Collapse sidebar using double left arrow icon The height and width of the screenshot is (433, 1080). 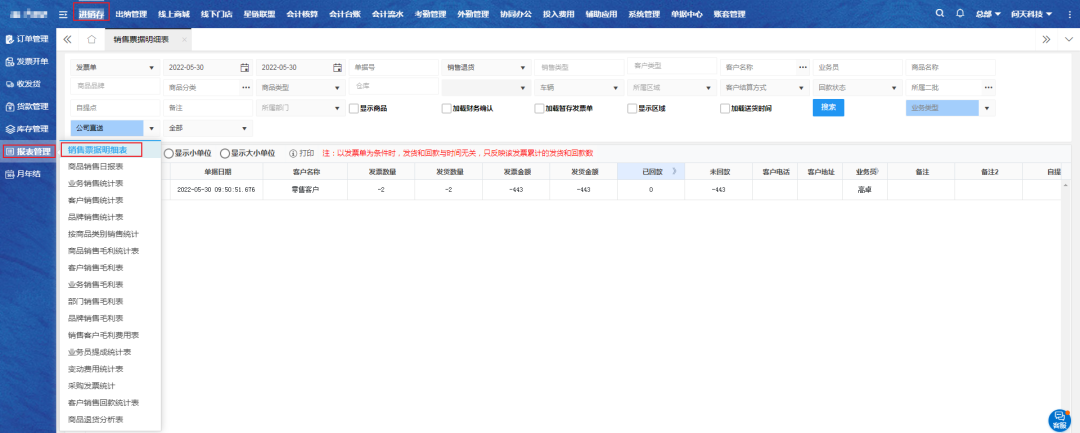click(x=67, y=39)
